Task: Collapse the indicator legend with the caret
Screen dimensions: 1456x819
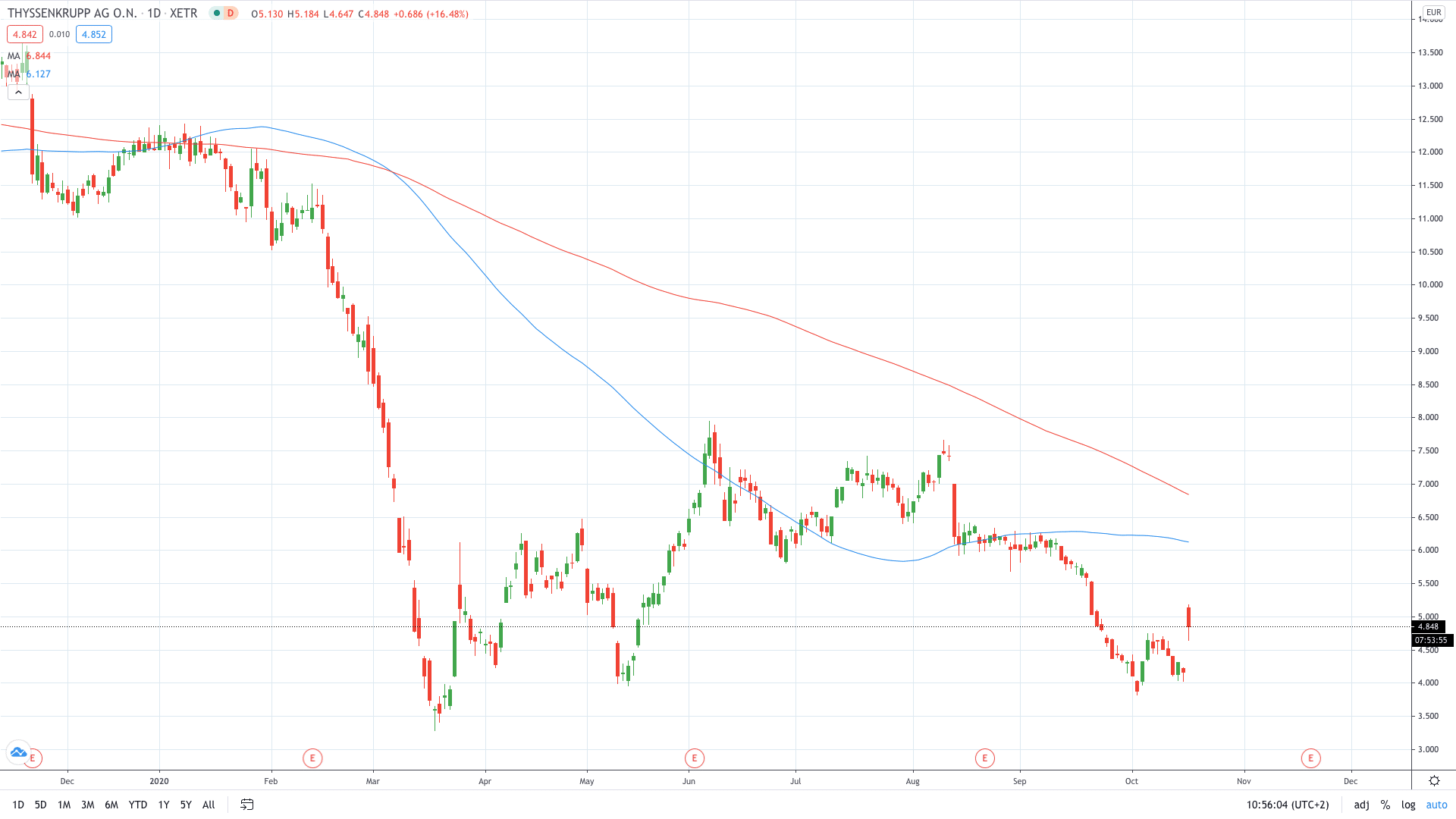Action: click(18, 93)
